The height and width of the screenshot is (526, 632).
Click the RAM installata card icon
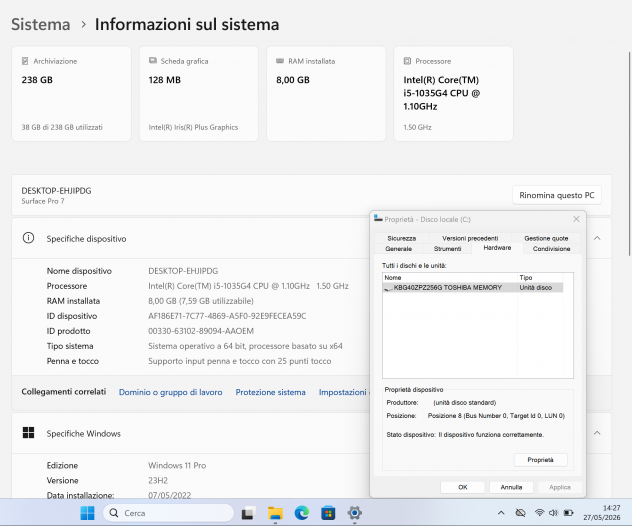pyautogui.click(x=280, y=61)
